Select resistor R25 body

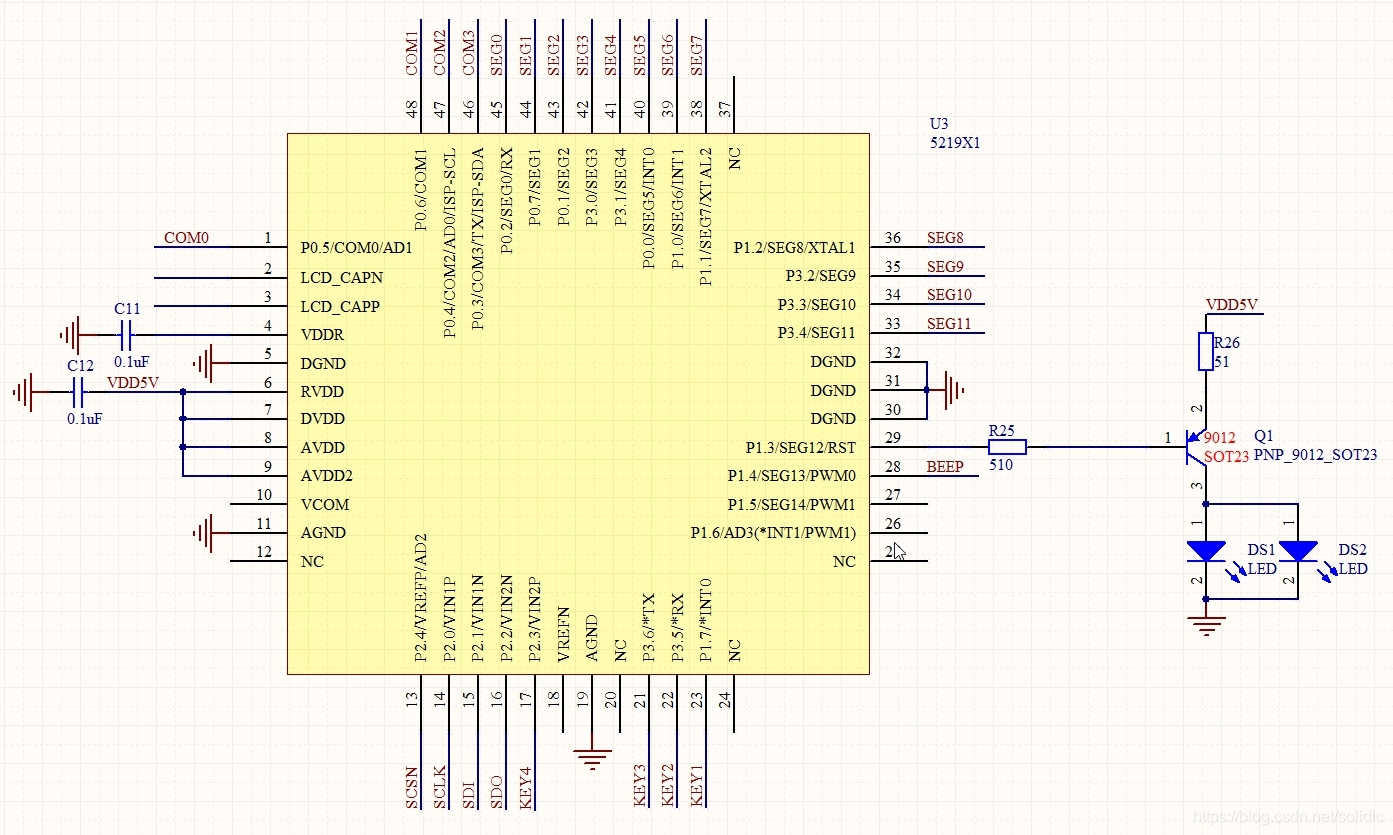coord(1007,447)
